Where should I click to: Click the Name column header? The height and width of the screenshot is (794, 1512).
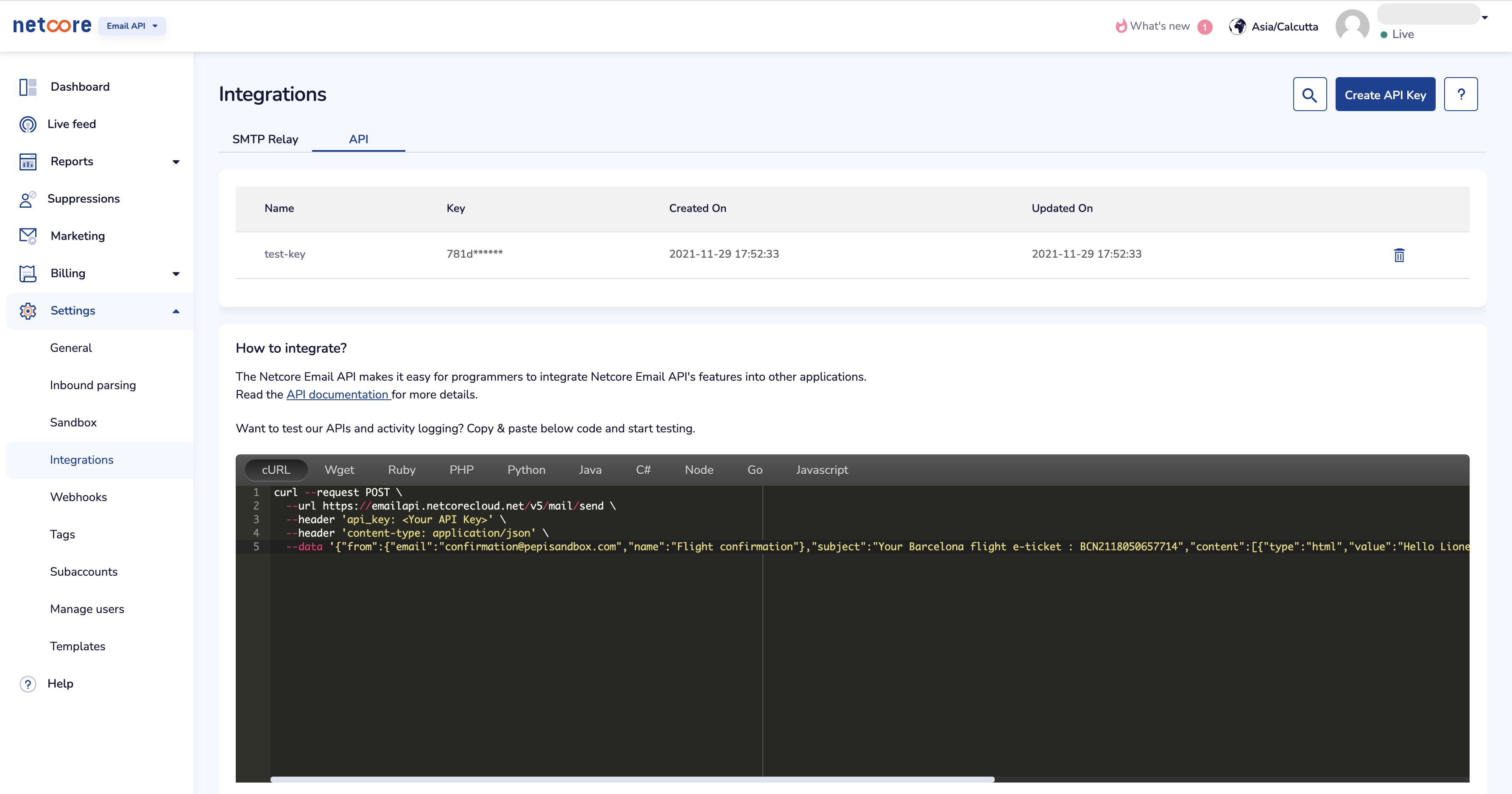click(x=279, y=208)
